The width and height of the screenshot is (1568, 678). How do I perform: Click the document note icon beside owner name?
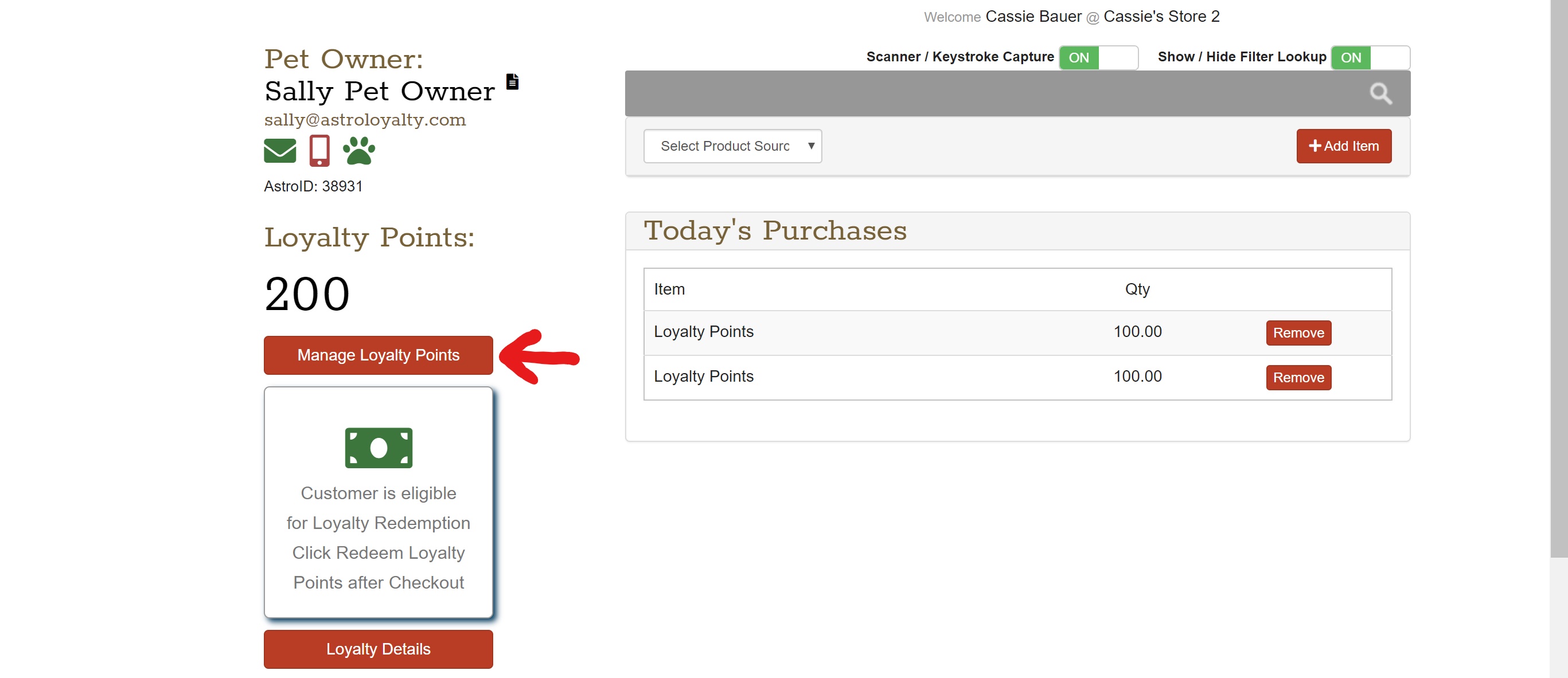(513, 81)
